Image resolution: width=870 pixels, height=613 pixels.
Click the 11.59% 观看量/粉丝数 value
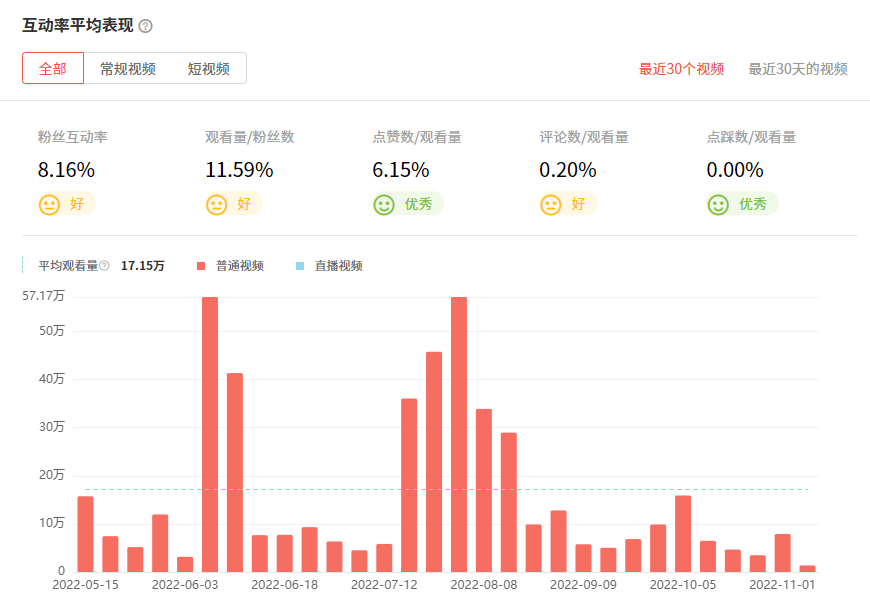239,170
